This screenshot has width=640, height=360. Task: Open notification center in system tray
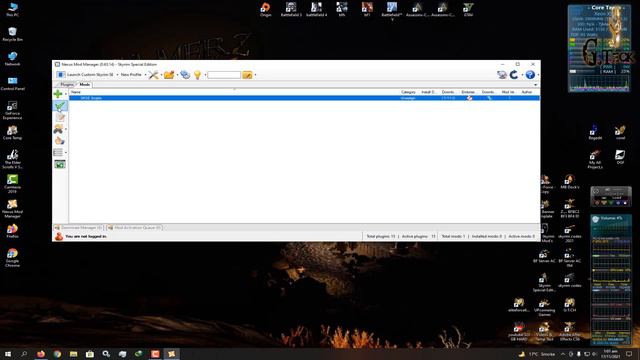629,354
